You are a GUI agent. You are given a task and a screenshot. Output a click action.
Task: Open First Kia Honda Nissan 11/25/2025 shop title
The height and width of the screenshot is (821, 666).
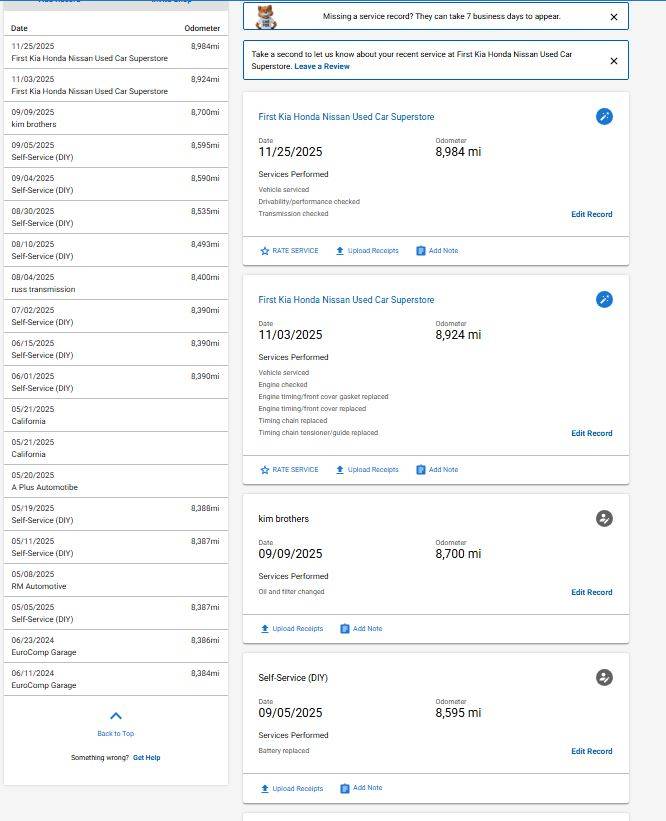[x=346, y=117]
